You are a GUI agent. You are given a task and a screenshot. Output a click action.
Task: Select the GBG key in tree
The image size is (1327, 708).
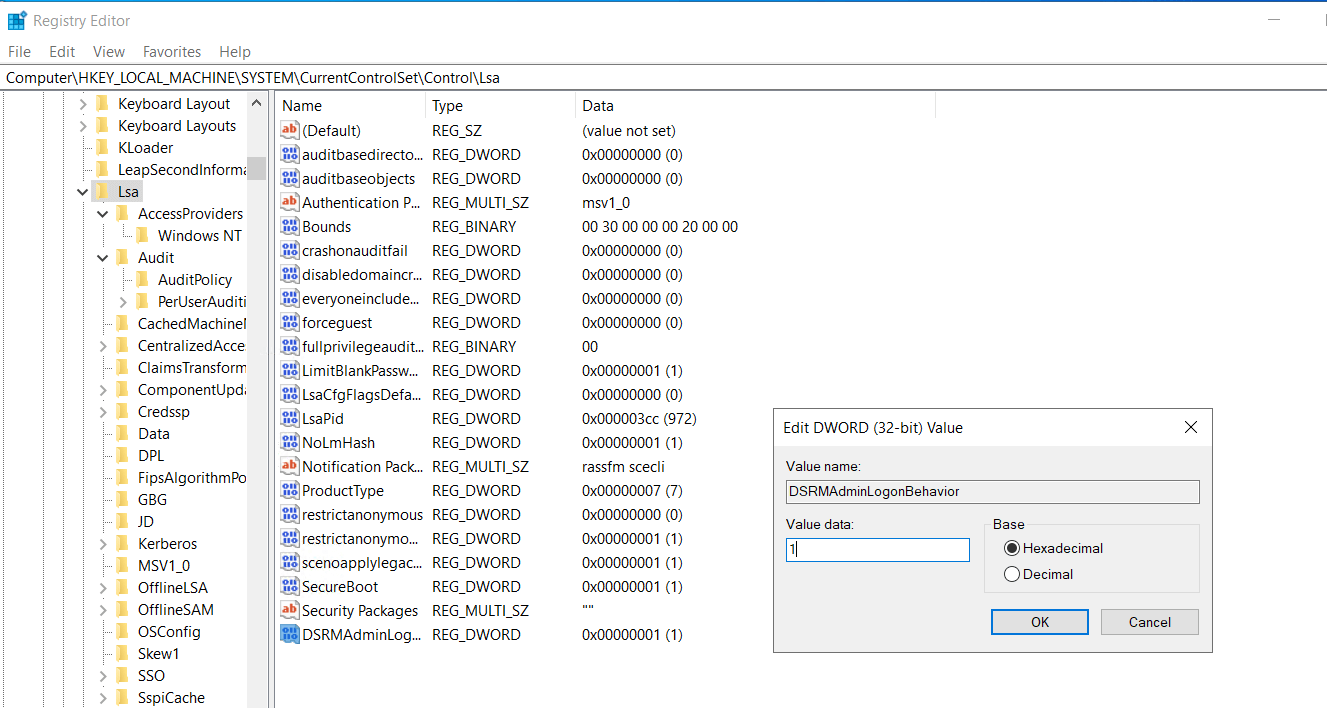152,499
